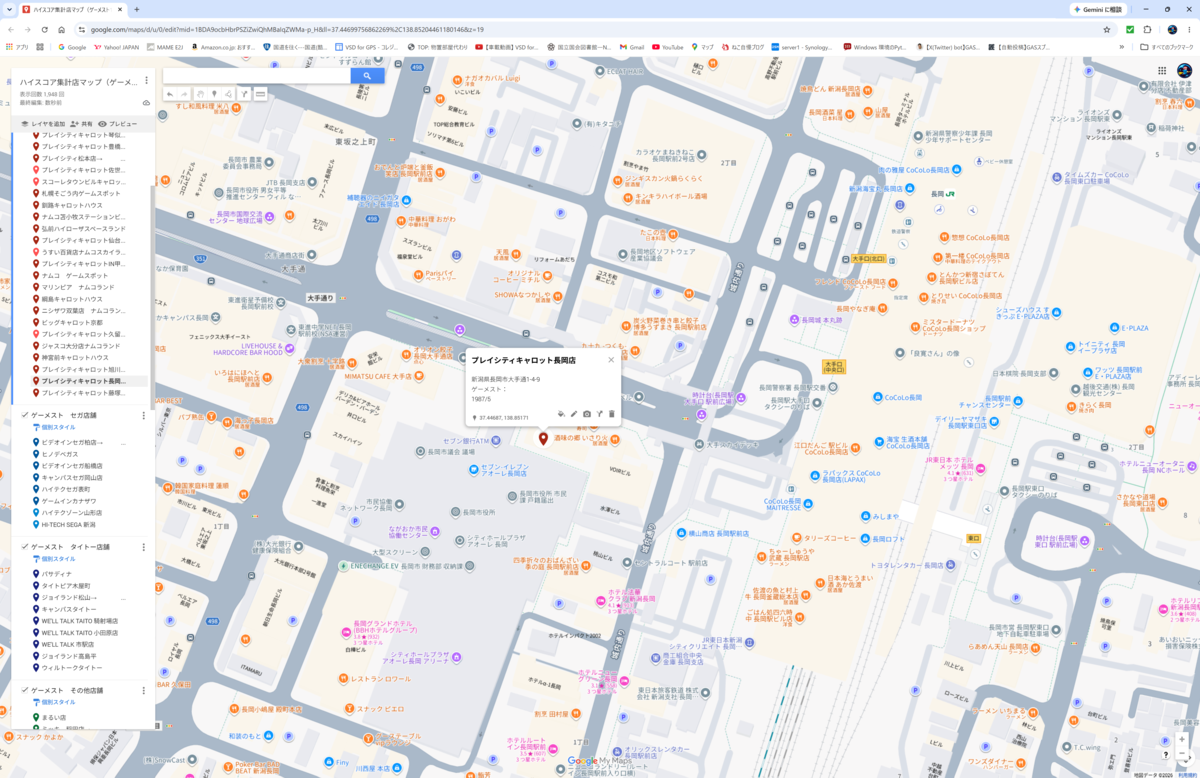Screen dimensions: 1200x778
Task: Click style paint-bucket icon in info popup
Action: coord(561,413)
